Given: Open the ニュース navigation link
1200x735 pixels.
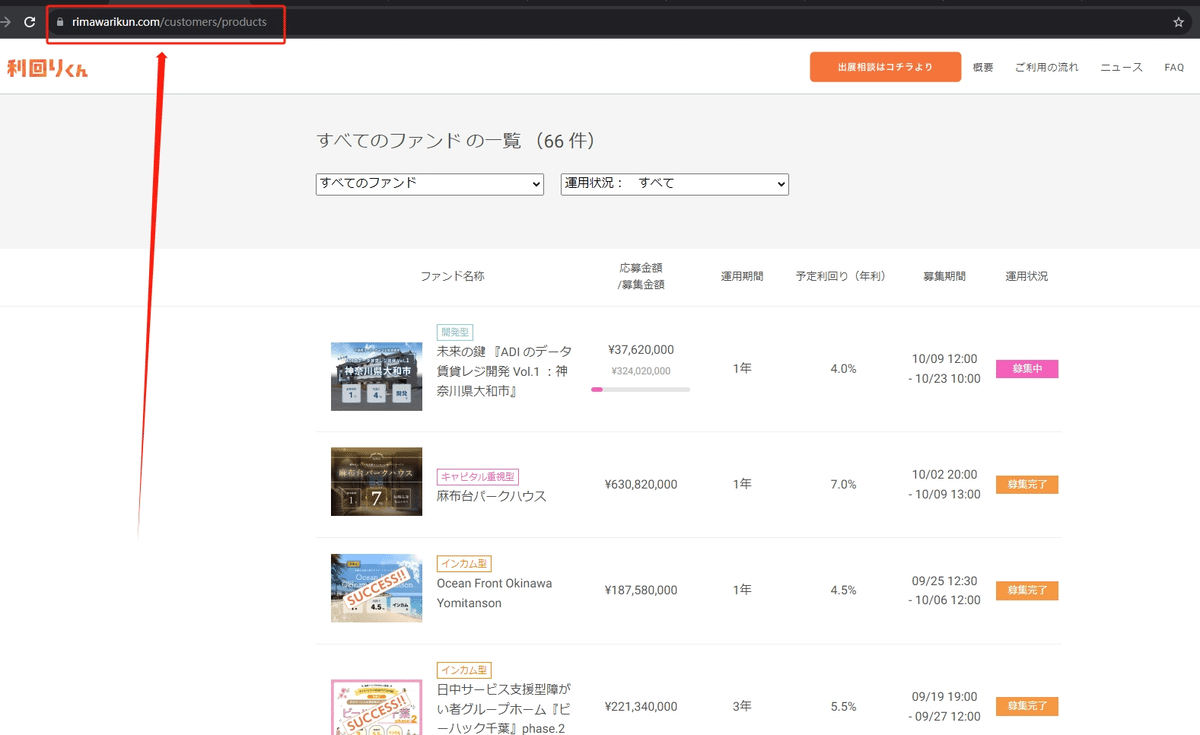Looking at the screenshot, I should click(x=1121, y=67).
